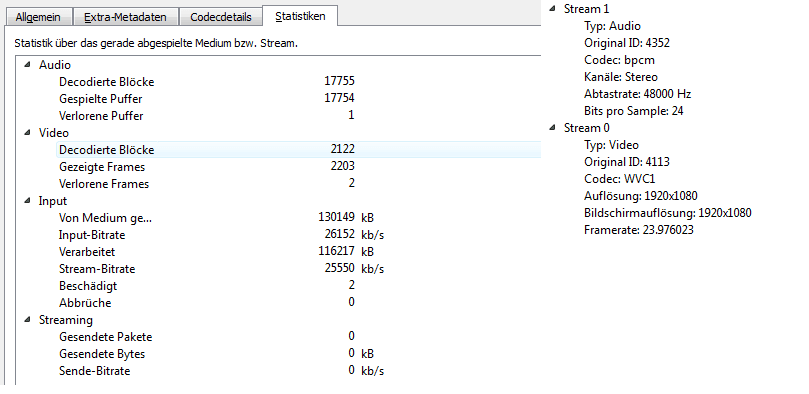Collapse the Streaming statistics group

[27, 320]
